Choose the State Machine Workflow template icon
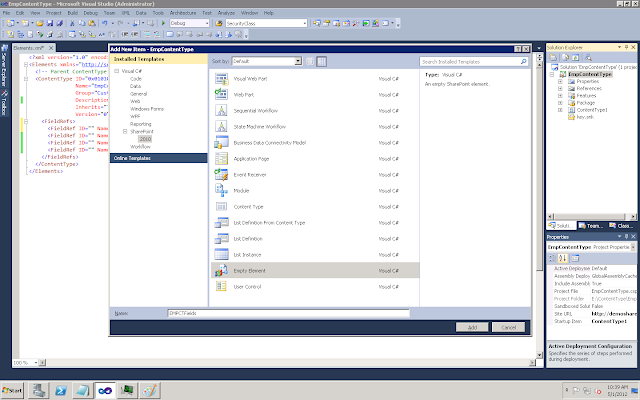 [x=221, y=127]
